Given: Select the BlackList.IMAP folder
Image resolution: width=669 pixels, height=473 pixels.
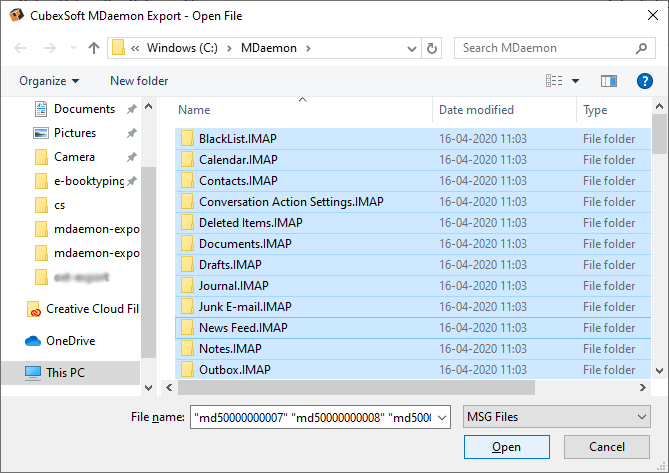Looking at the screenshot, I should coord(413,139).
